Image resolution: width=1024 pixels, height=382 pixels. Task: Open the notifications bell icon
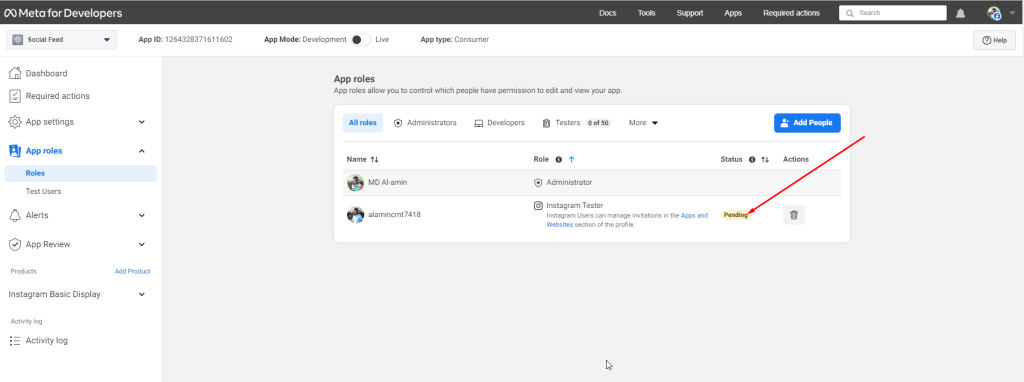[x=961, y=13]
